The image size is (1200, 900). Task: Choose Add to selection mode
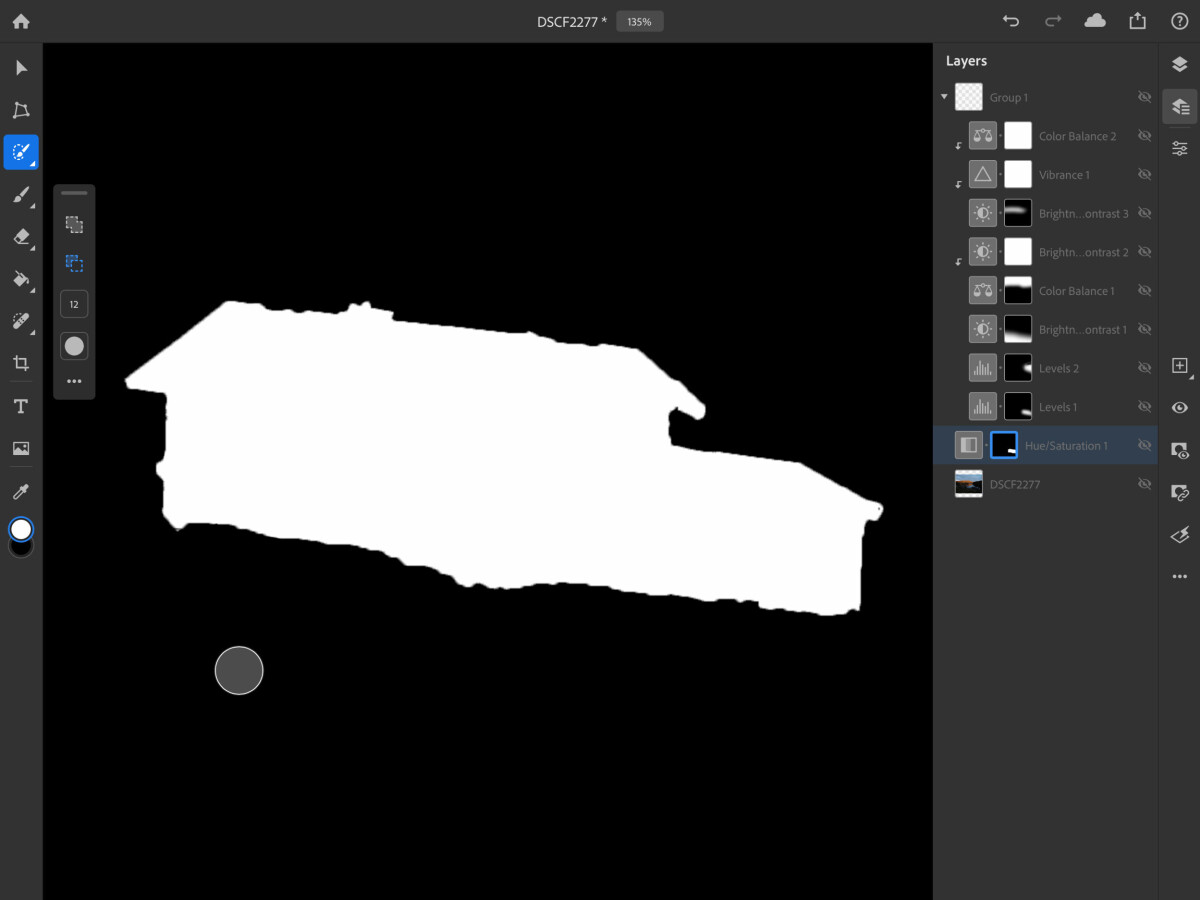(x=74, y=225)
